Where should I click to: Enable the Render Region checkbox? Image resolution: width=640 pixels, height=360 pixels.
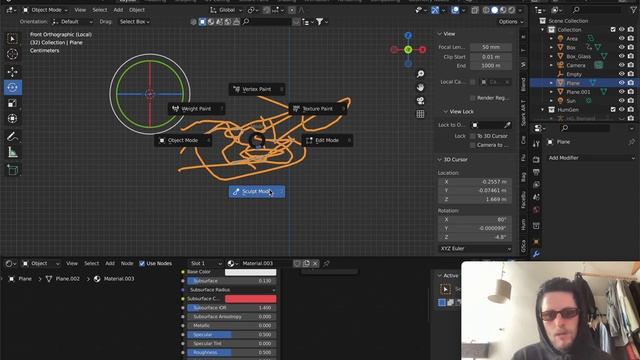(473, 98)
